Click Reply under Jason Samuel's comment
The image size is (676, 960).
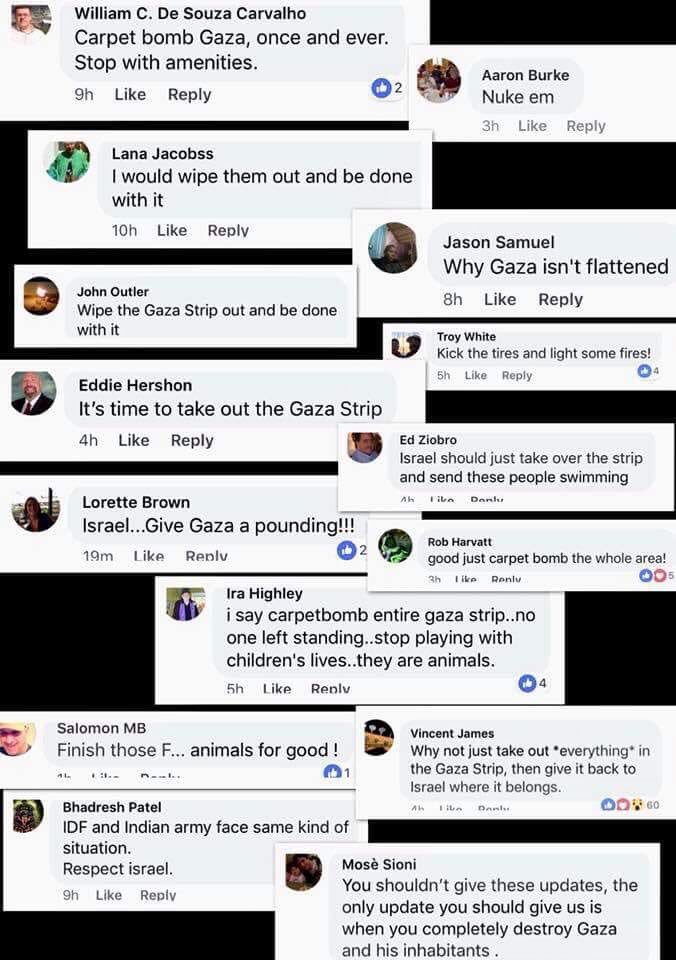tap(560, 299)
